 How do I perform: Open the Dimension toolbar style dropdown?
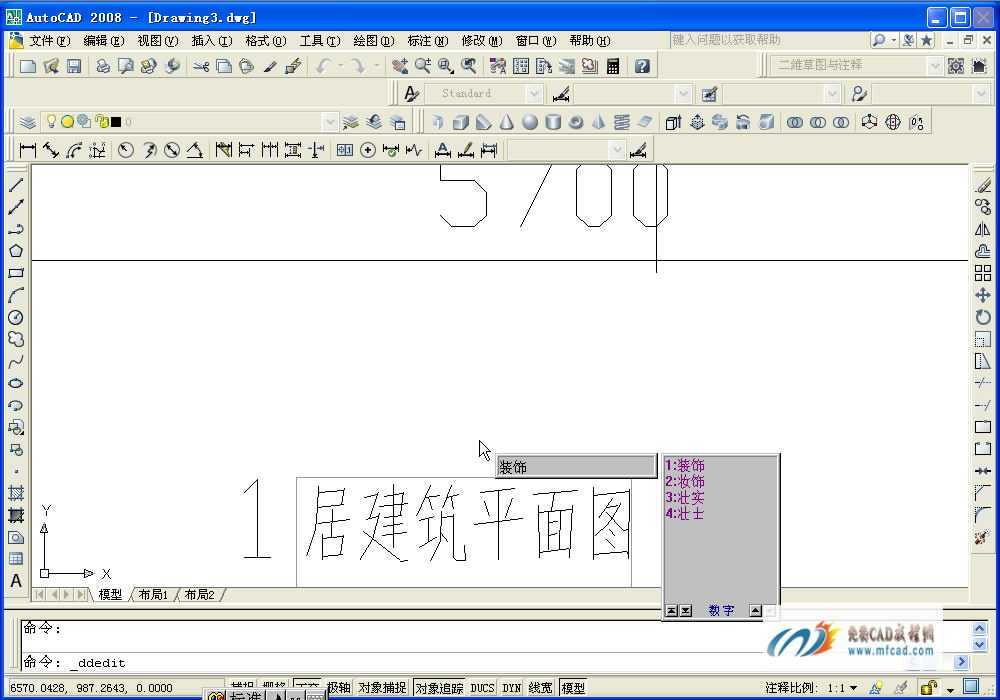[616, 150]
